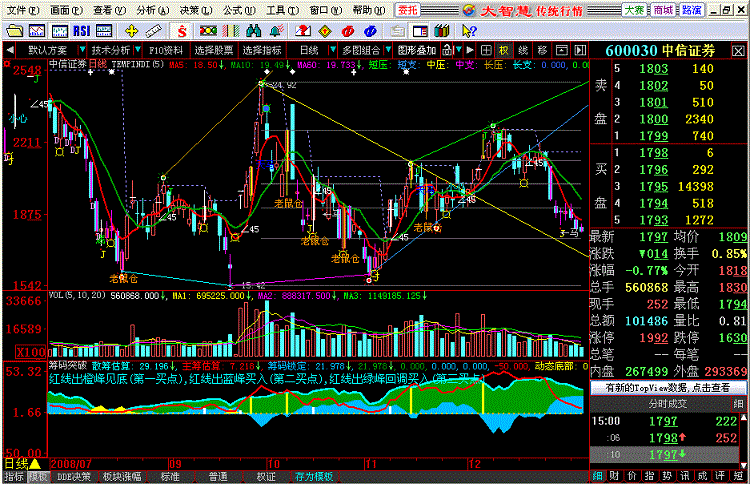Click the window-box icon next to 移
The width and height of the screenshot is (750, 484).
(562, 50)
